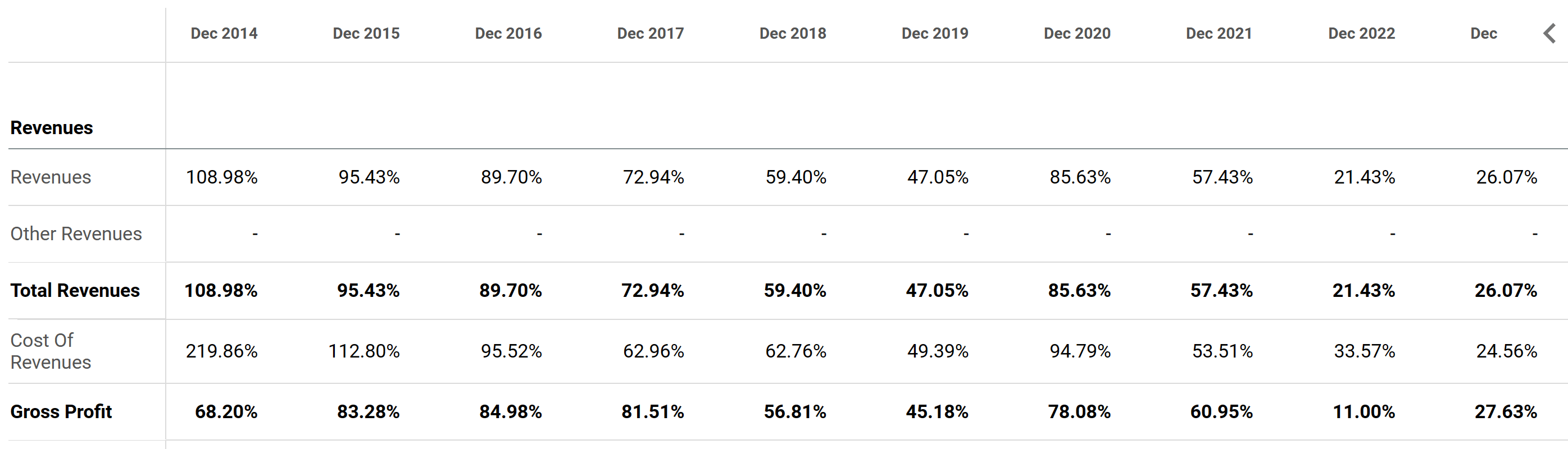
Task: Click the Other Revenues row label
Action: click(76, 233)
